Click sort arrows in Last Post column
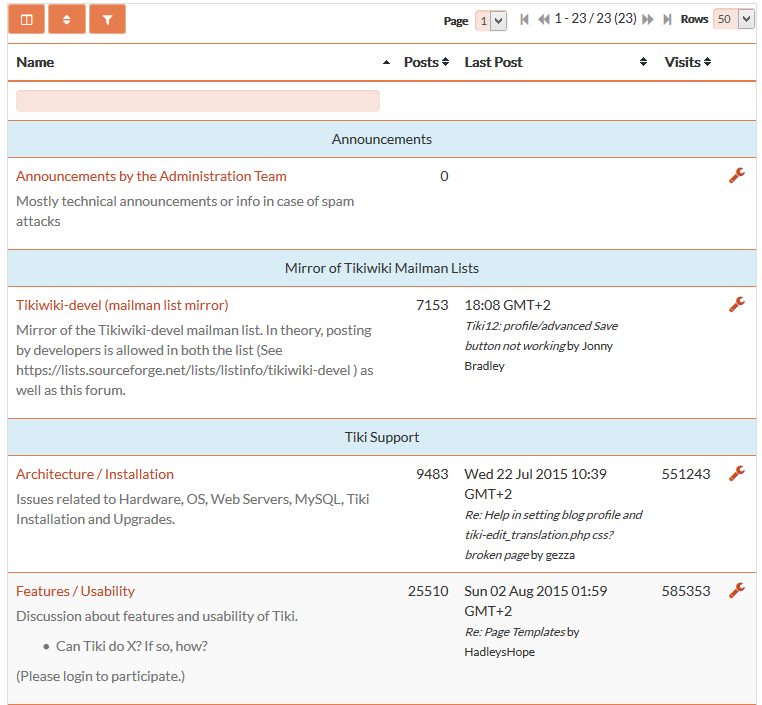 (643, 62)
